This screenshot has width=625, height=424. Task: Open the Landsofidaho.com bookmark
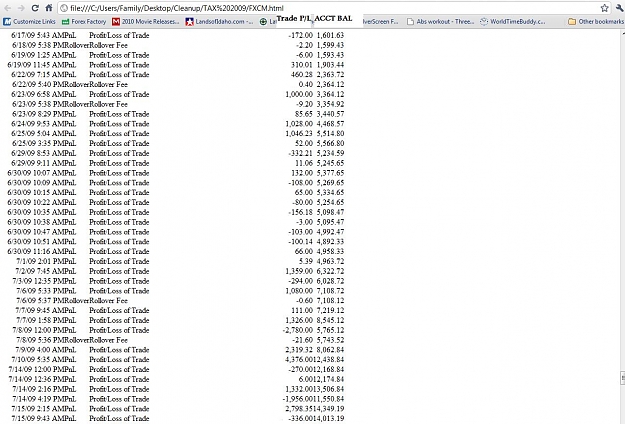[x=219, y=22]
